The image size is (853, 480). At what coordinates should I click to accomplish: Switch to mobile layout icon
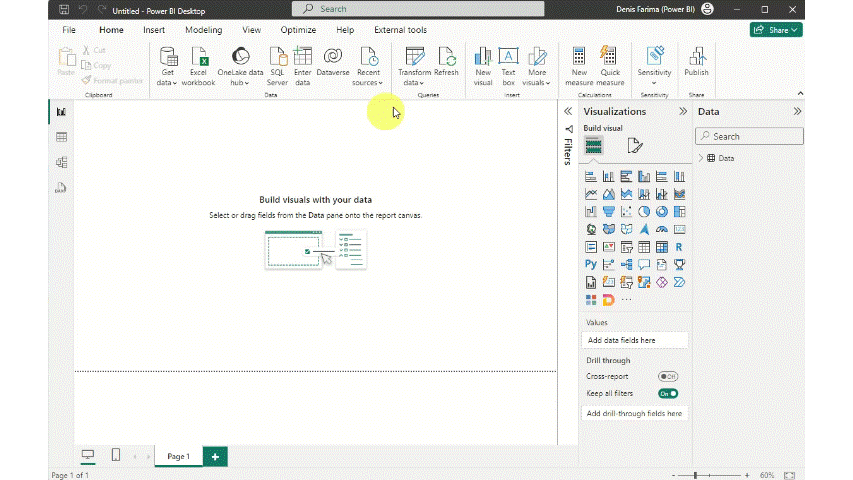pos(116,456)
